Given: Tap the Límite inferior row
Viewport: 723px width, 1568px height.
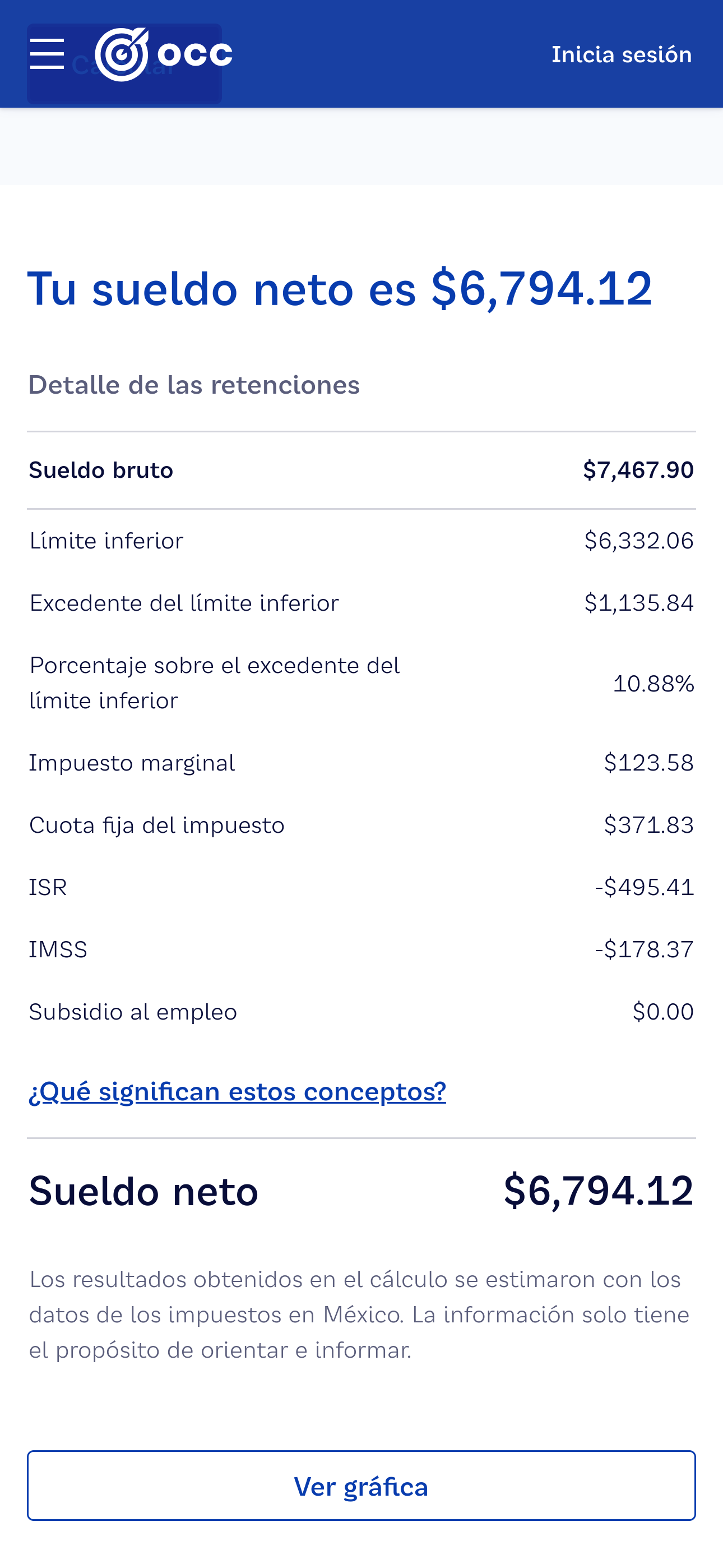Looking at the screenshot, I should pos(361,541).
